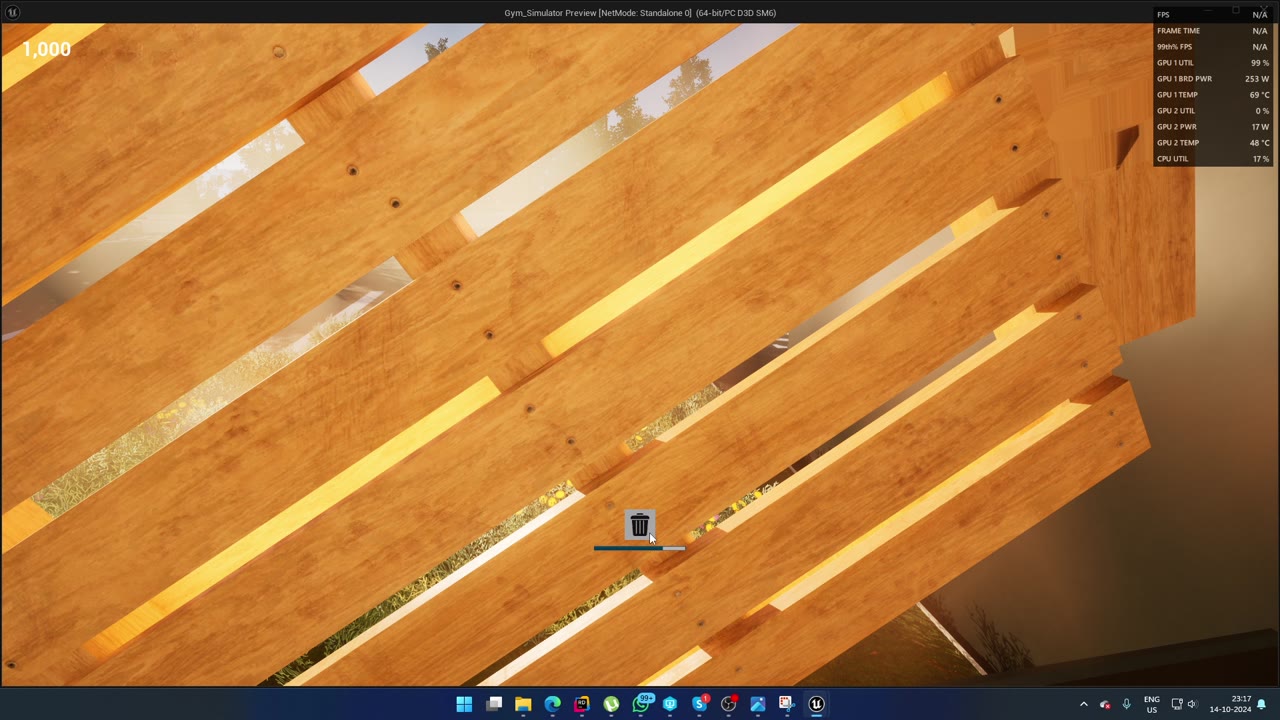Viewport: 1280px width, 720px height.
Task: Open the teal hexagon monitor app on the taskbar
Action: (x=670, y=704)
